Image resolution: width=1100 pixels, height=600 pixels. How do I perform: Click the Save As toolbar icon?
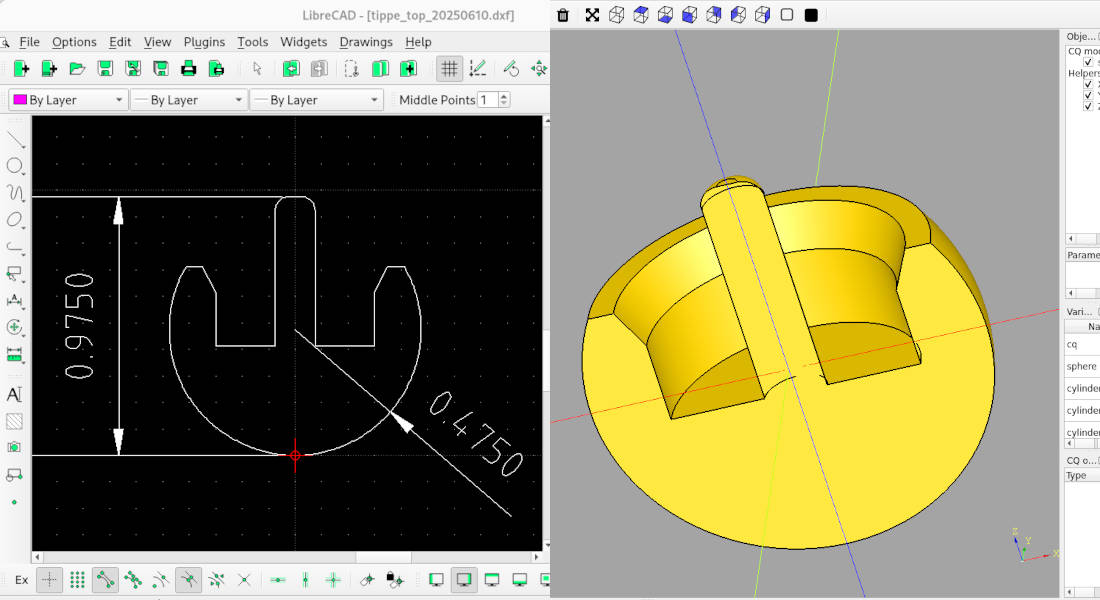[133, 69]
